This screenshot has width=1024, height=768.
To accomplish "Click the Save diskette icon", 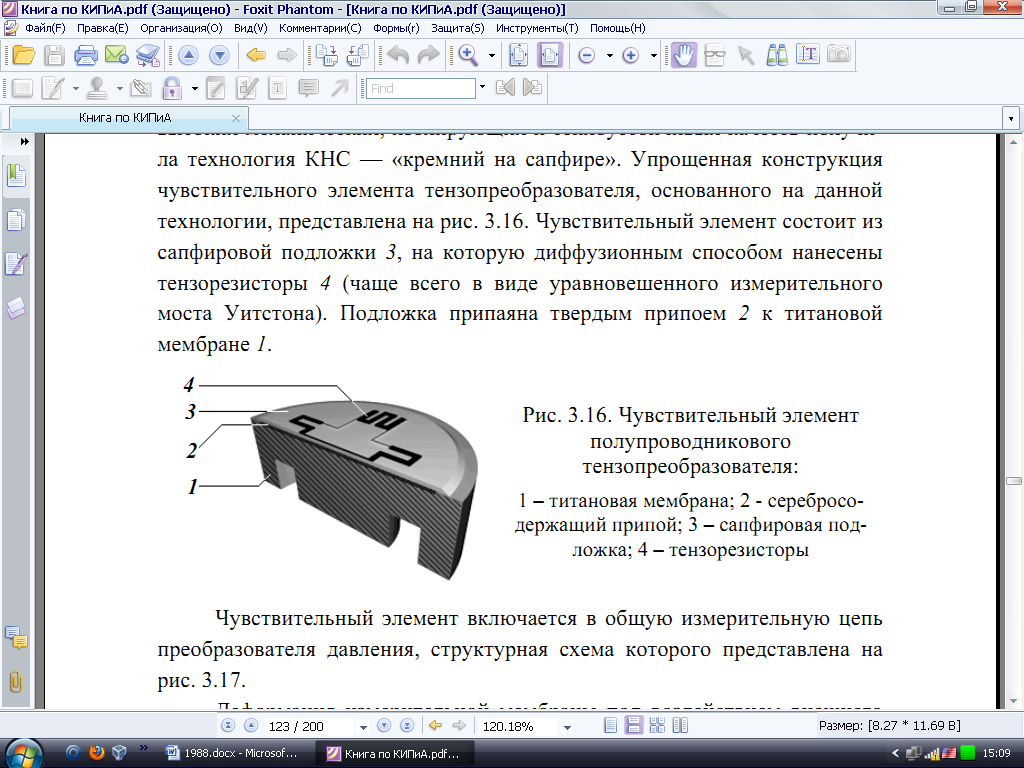I will [54, 56].
